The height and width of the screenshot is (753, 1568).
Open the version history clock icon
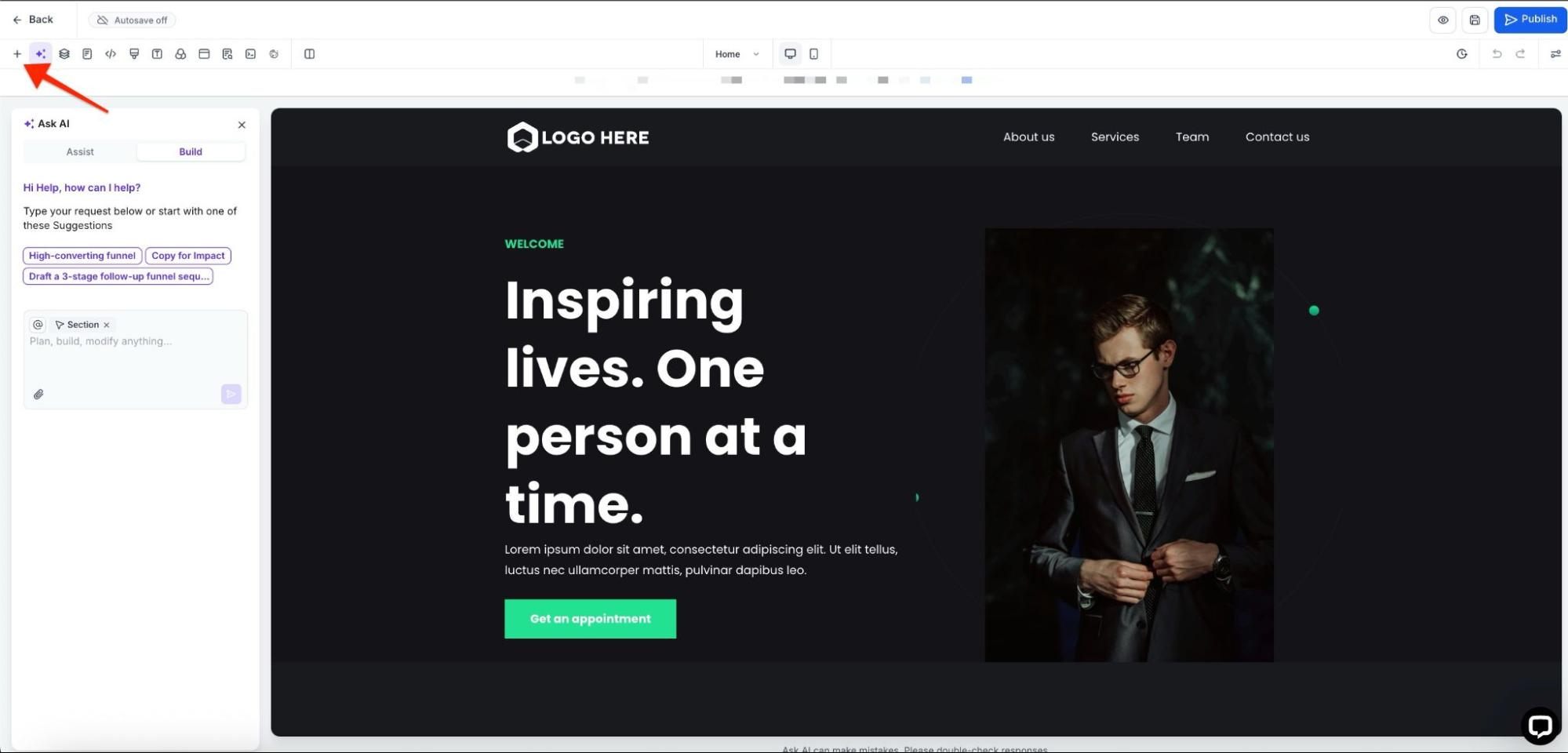[1462, 54]
